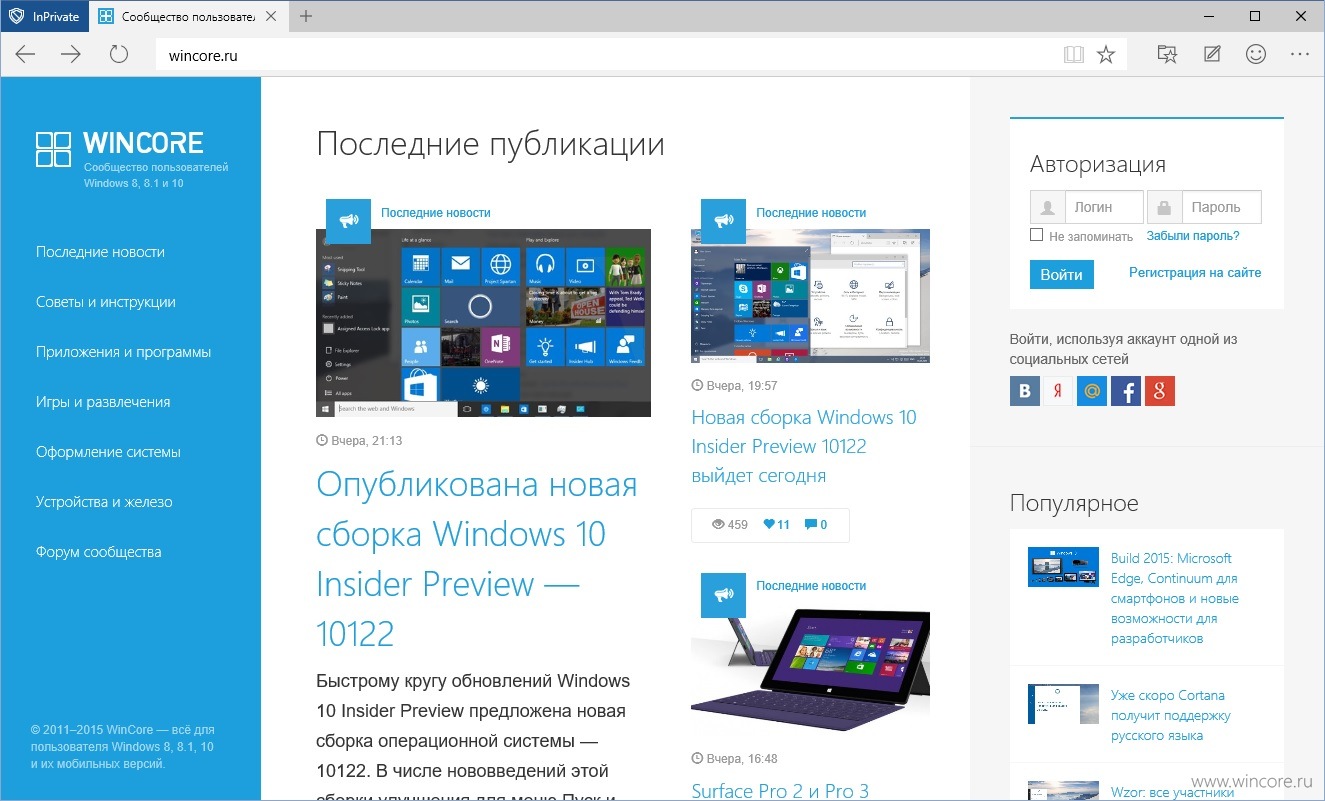Open the purple Surface tablet thumbnail
1325x801 pixels.
click(x=810, y=669)
